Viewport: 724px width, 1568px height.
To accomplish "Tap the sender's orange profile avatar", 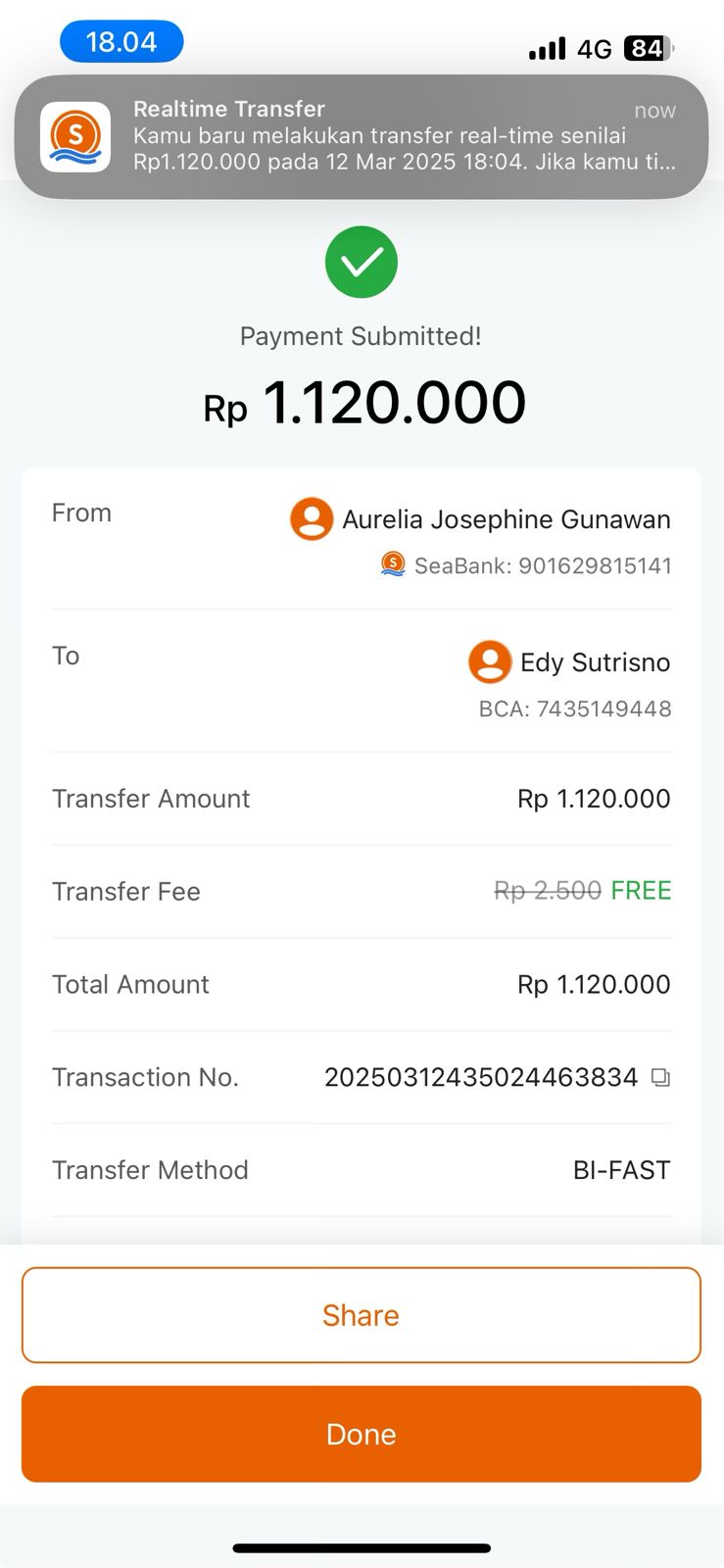I will (x=312, y=519).
